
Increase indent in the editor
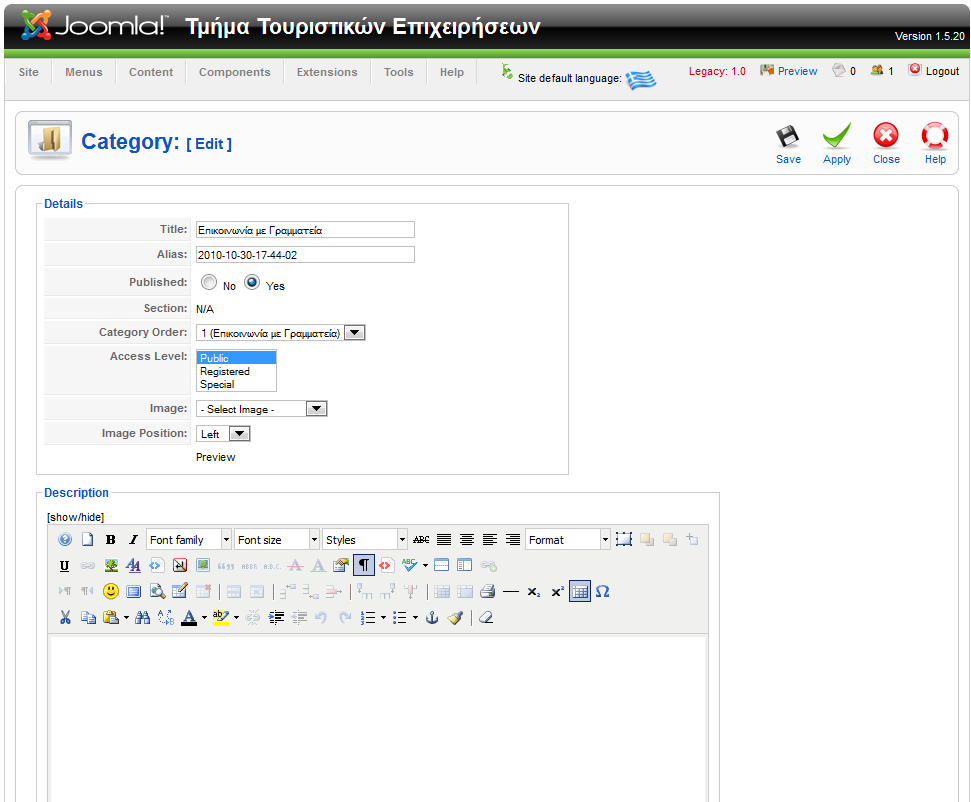click(x=276, y=617)
